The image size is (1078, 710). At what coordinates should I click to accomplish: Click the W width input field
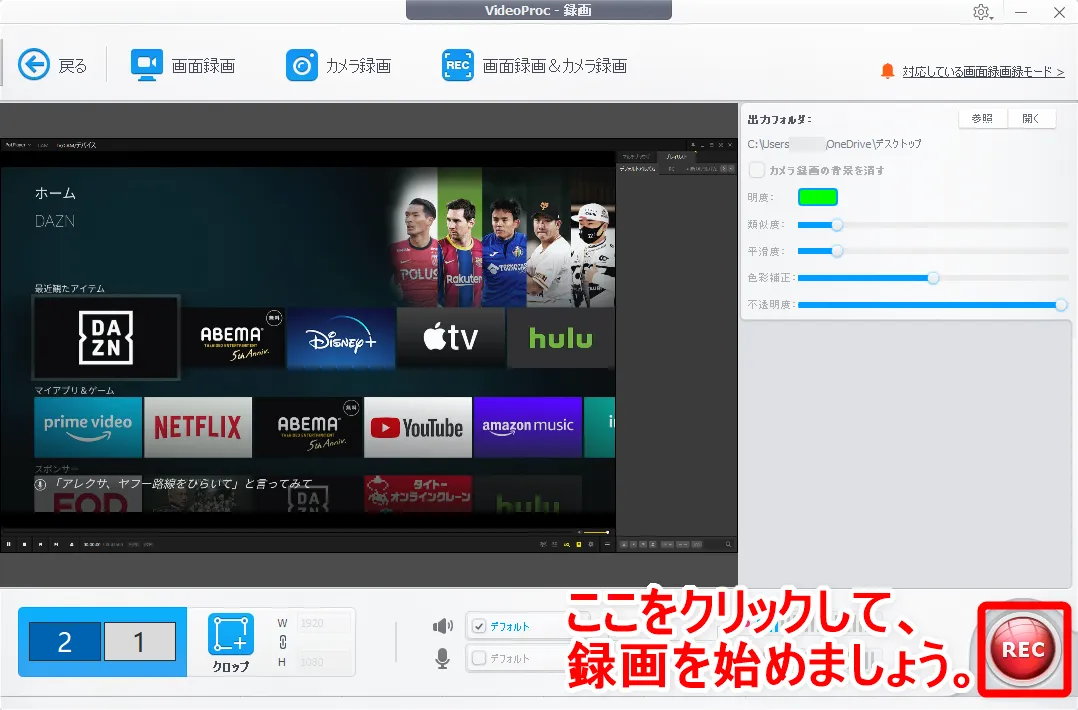pyautogui.click(x=324, y=623)
